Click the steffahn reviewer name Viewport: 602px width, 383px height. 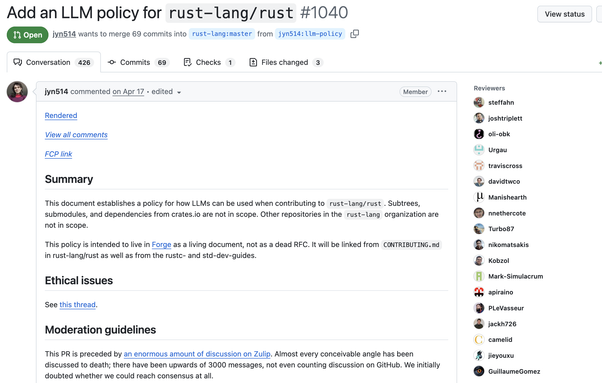pos(501,102)
